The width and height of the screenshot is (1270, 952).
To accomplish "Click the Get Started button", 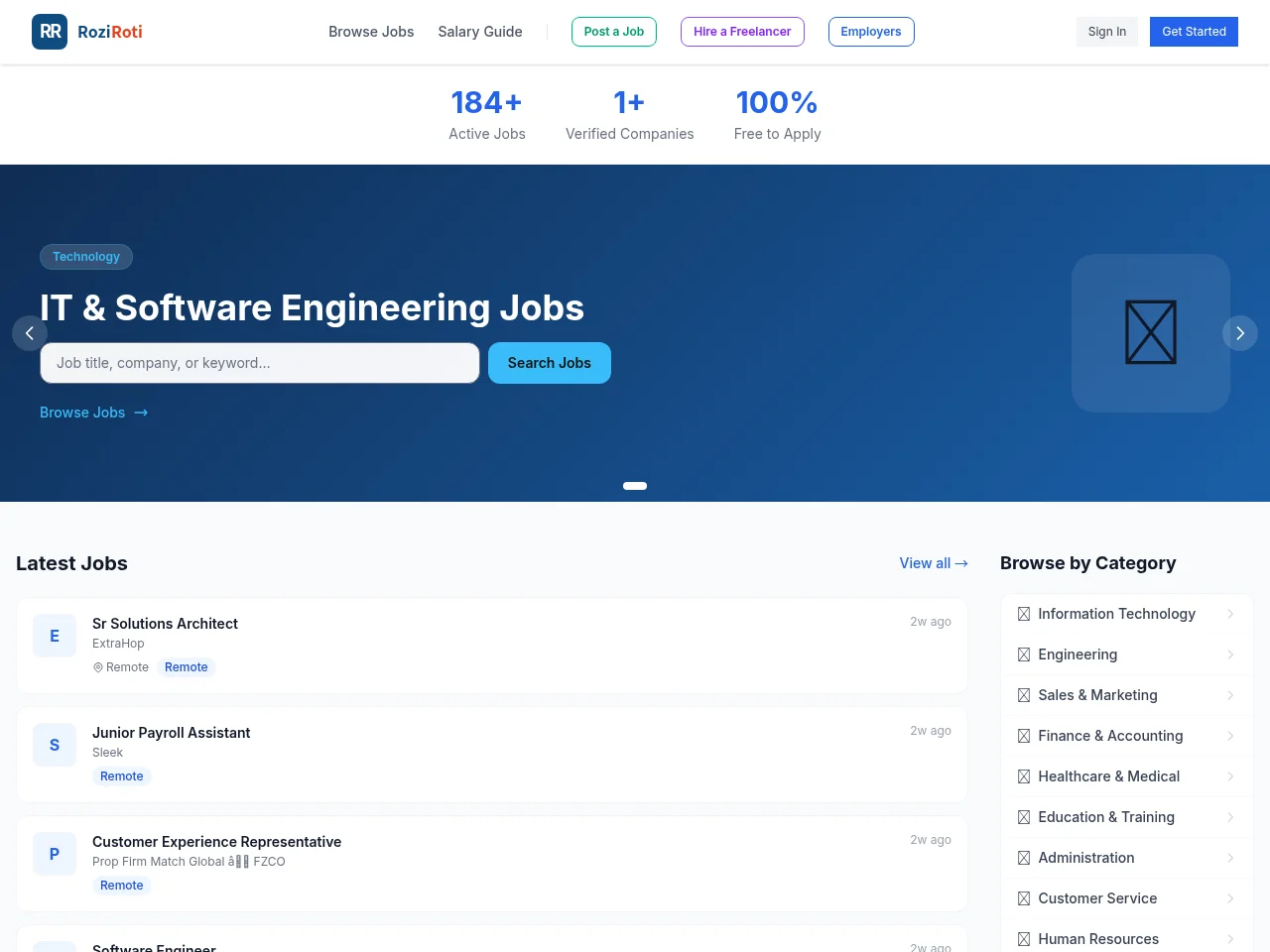I will (x=1194, y=32).
